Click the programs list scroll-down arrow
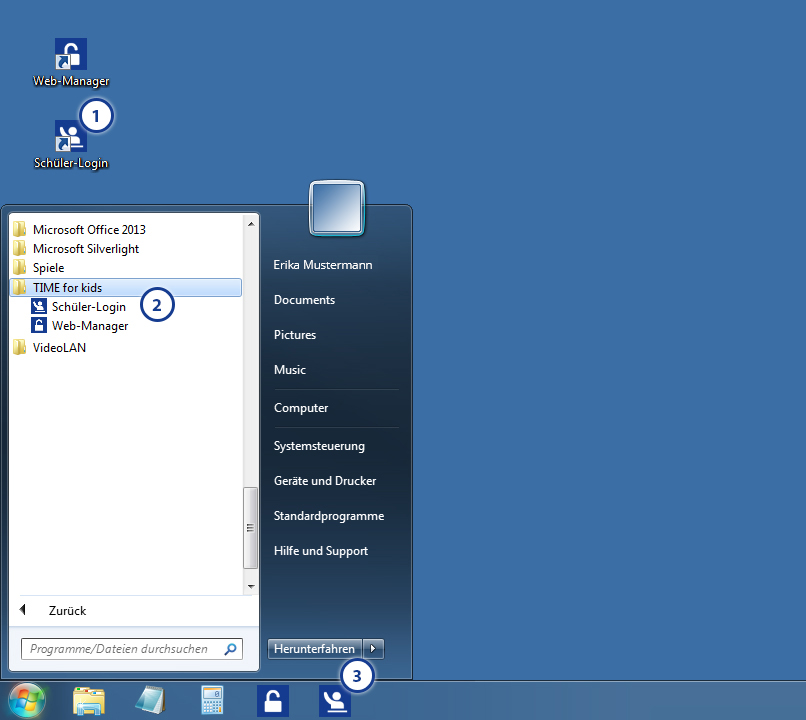This screenshot has width=806, height=720. [251, 586]
